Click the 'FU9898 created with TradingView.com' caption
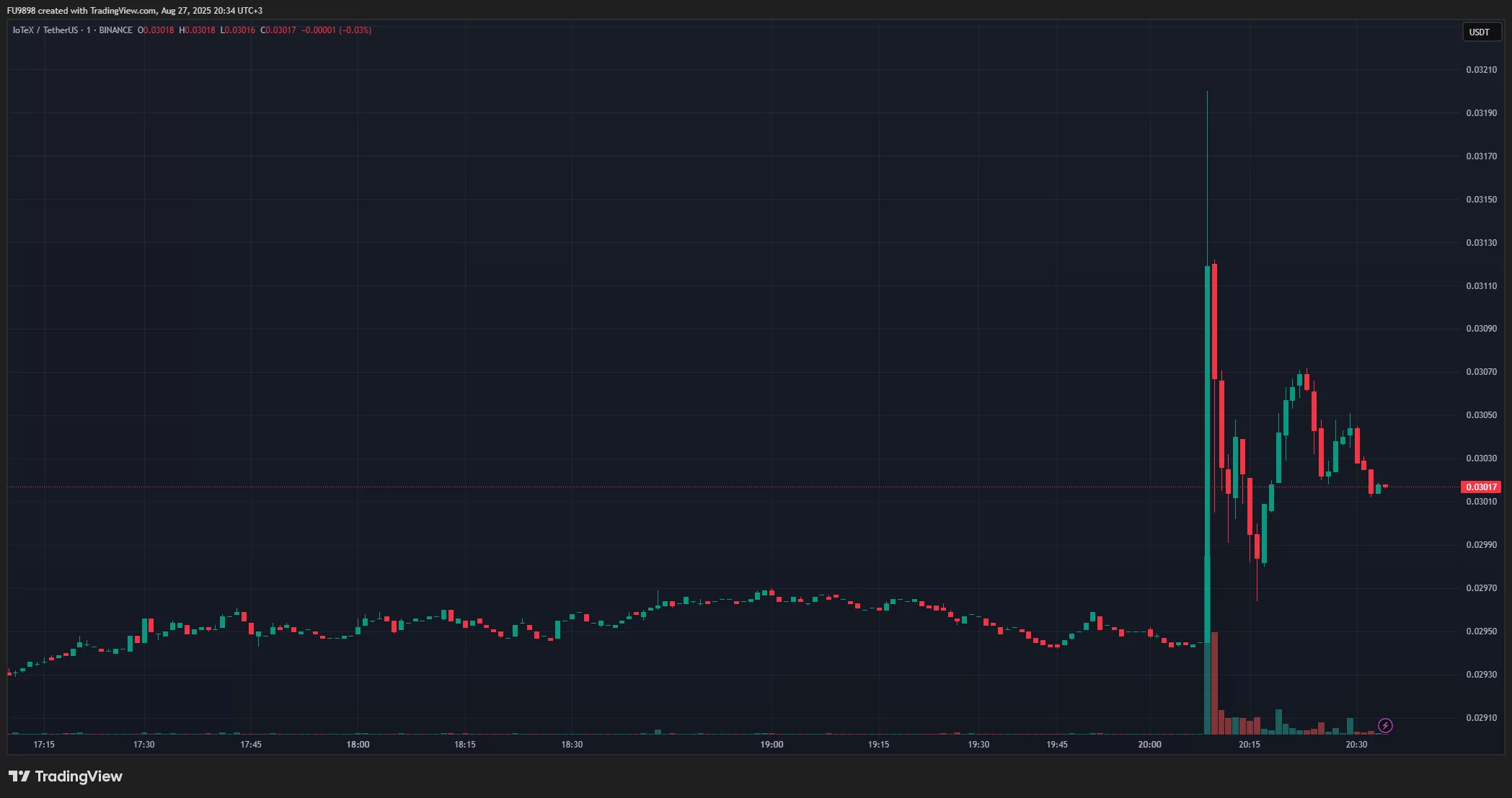This screenshot has width=1512, height=798. coord(81,11)
